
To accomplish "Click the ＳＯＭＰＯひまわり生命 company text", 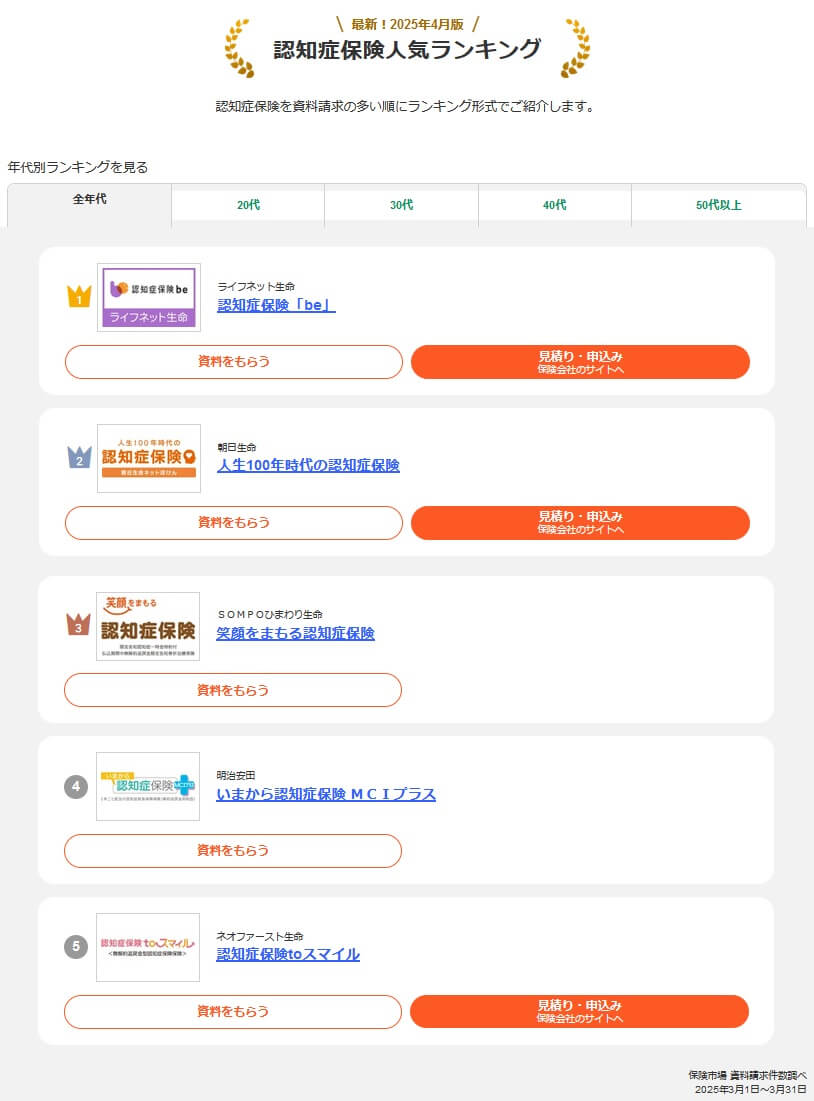I will [270, 614].
